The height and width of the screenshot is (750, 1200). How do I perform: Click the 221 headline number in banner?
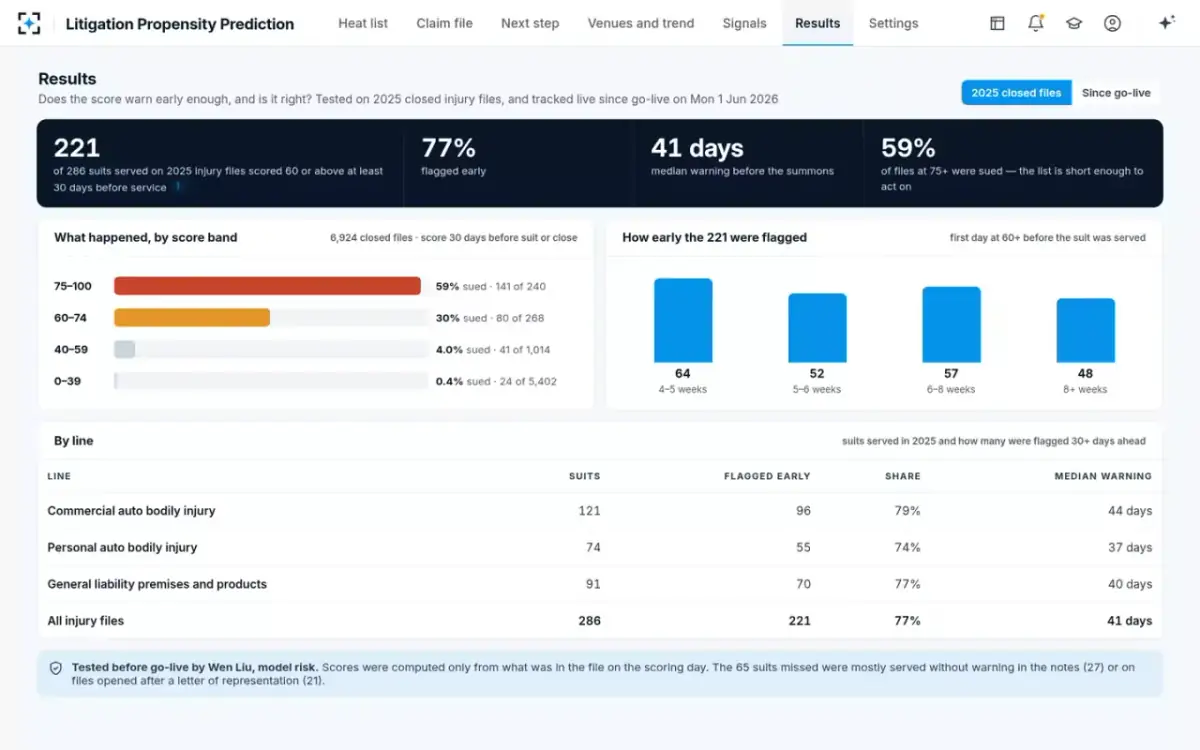[77, 148]
